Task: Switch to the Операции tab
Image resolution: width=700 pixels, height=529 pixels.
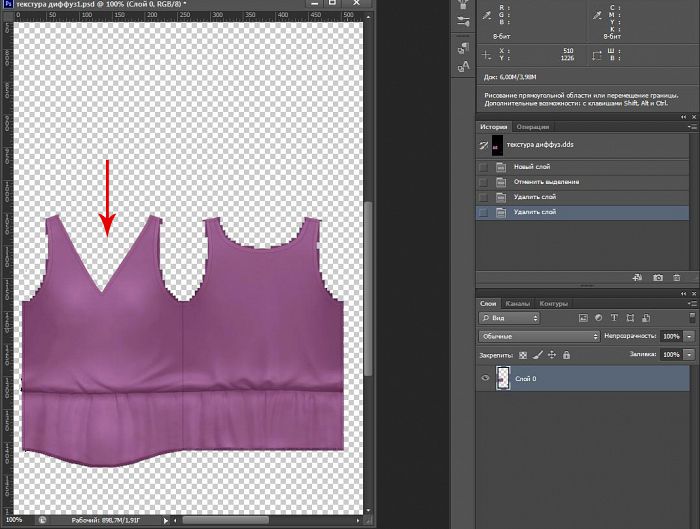Action: click(533, 127)
